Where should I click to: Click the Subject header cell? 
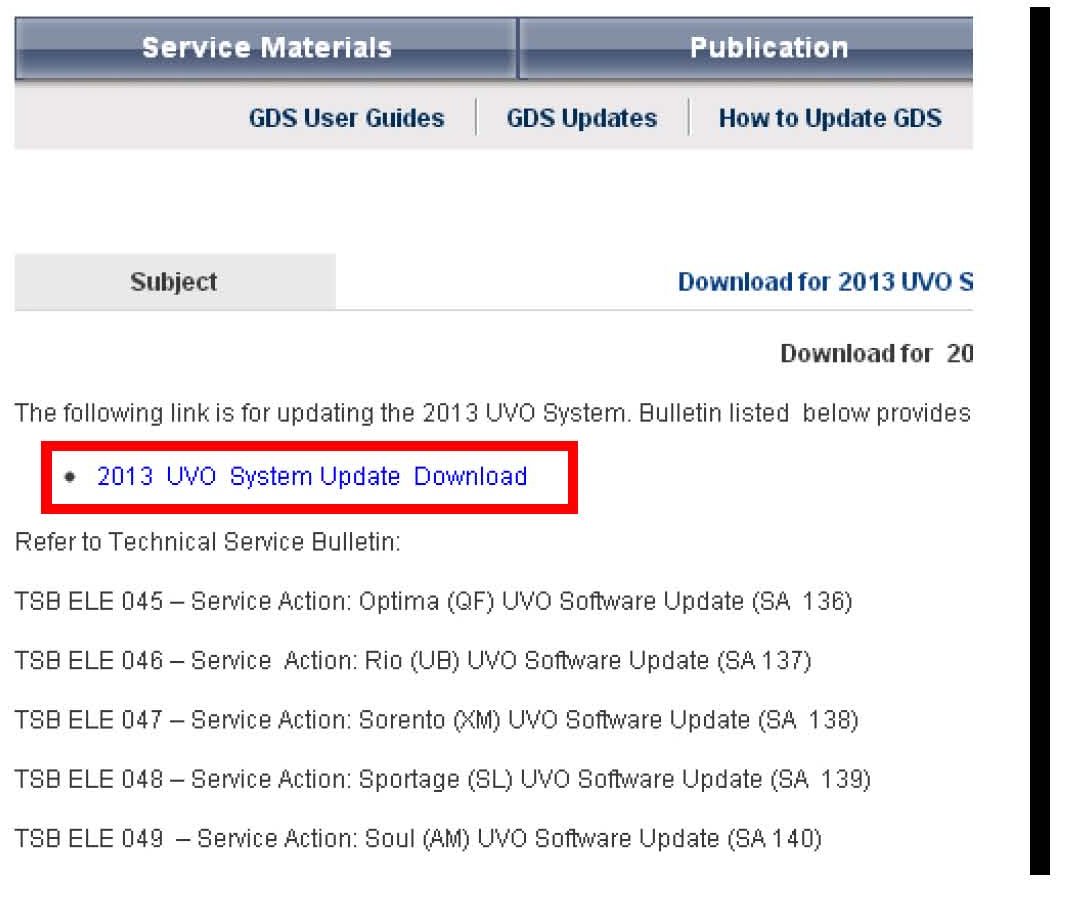[x=174, y=282]
